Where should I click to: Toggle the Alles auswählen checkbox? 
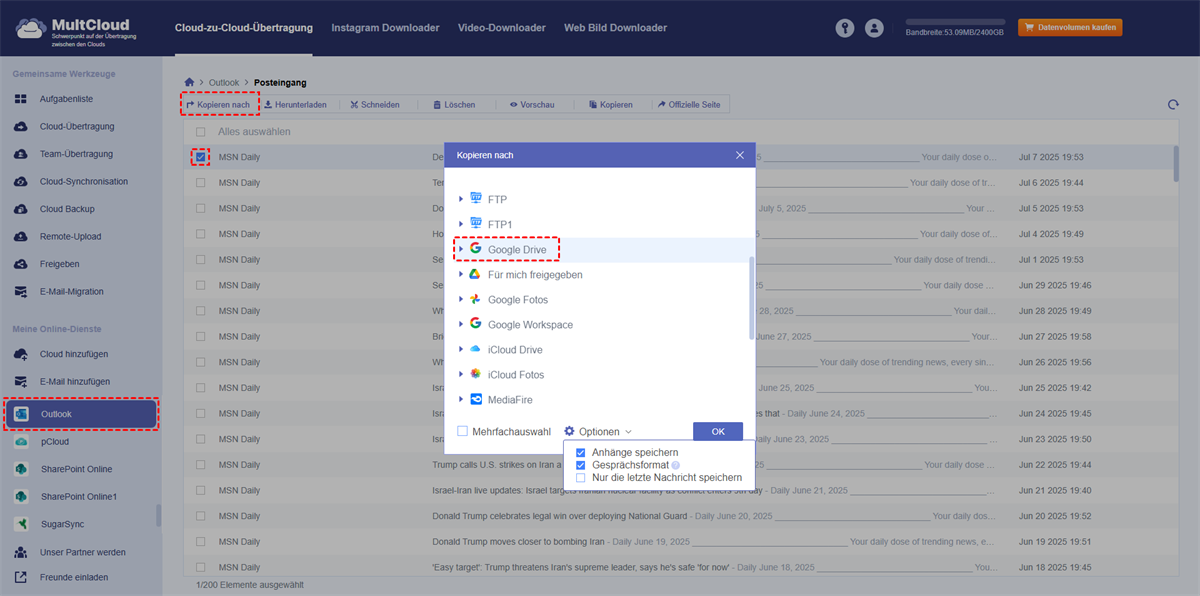pos(201,132)
